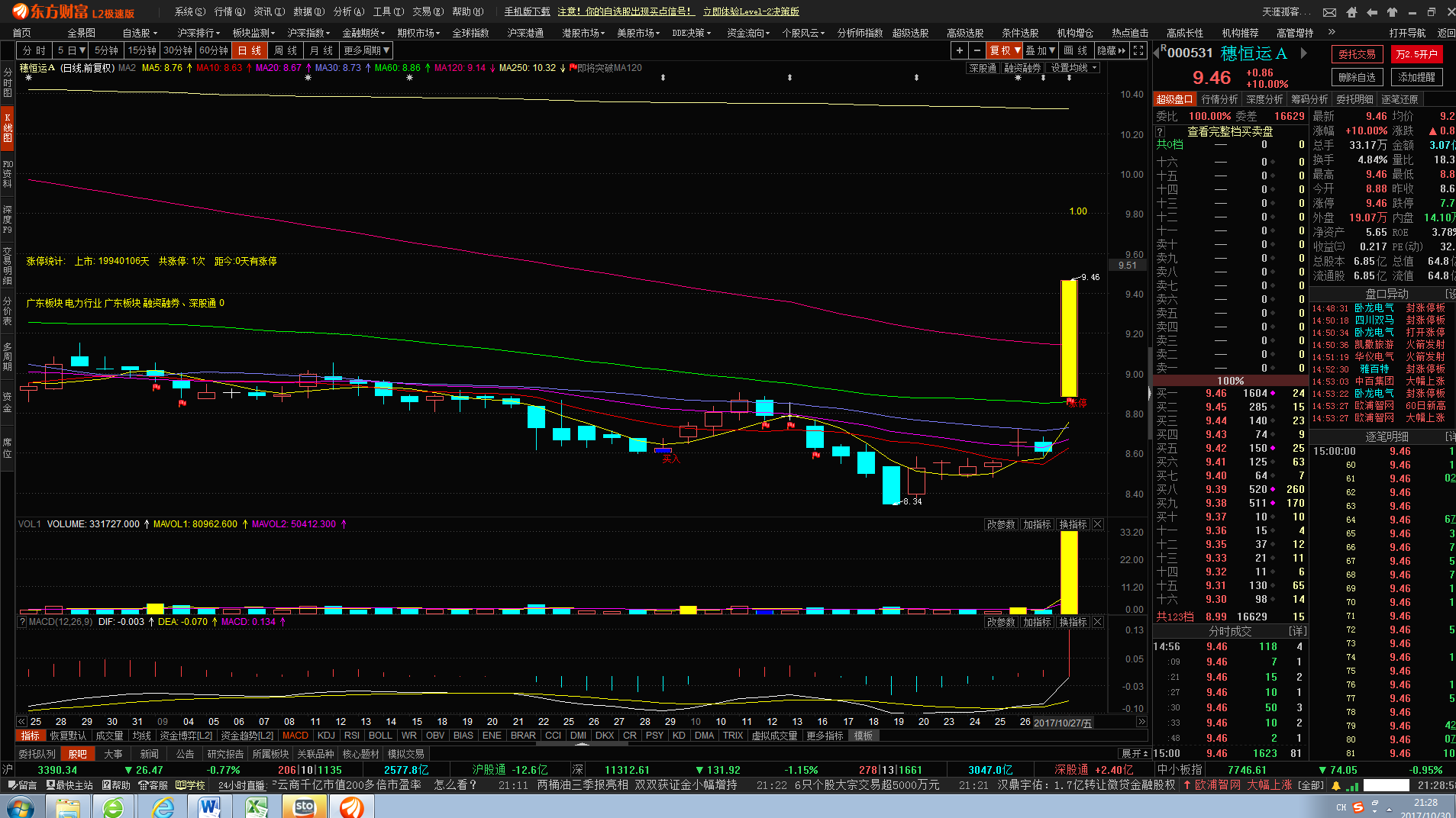Open Word from taskbar
Screen dimensions: 1456x818
point(210,807)
